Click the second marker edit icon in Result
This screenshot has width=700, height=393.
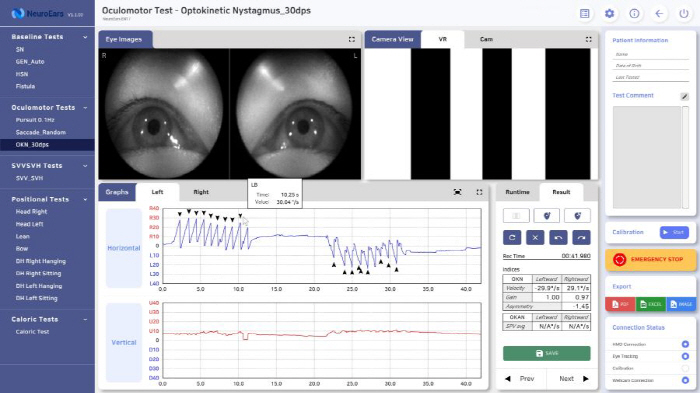coord(577,216)
